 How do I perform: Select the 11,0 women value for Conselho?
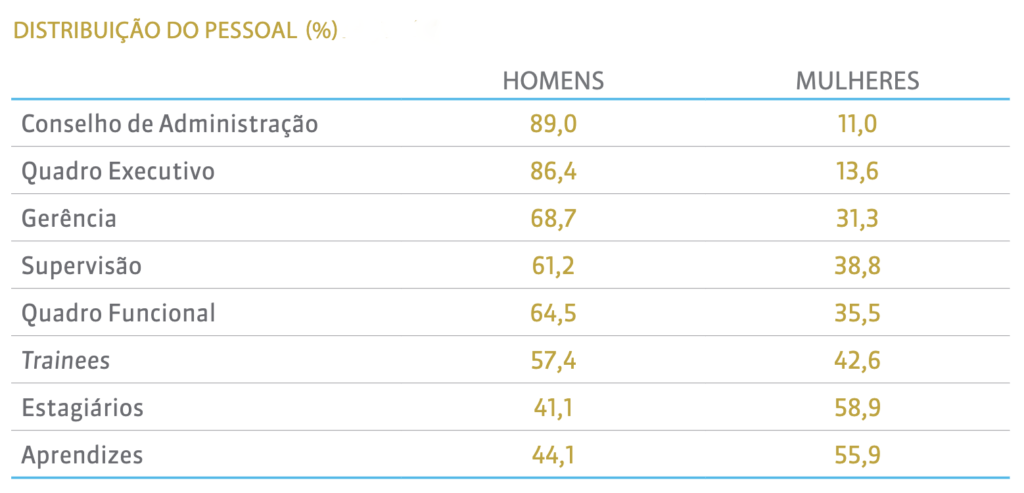click(x=858, y=124)
